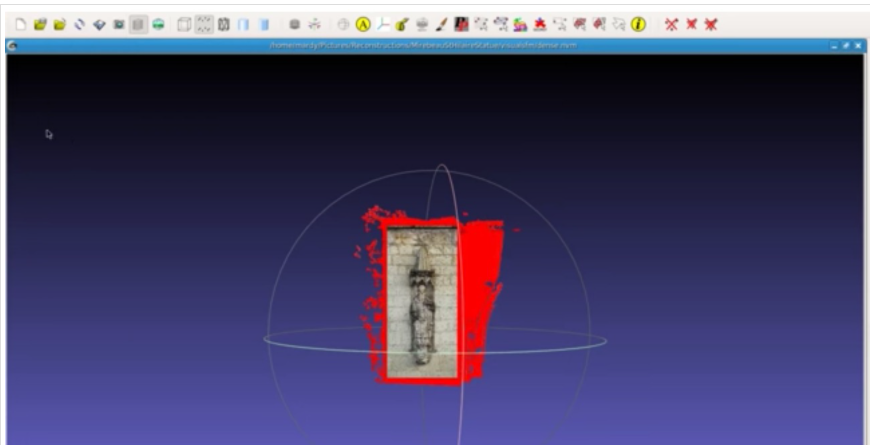Open the red P pick points tool

[x=461, y=24]
